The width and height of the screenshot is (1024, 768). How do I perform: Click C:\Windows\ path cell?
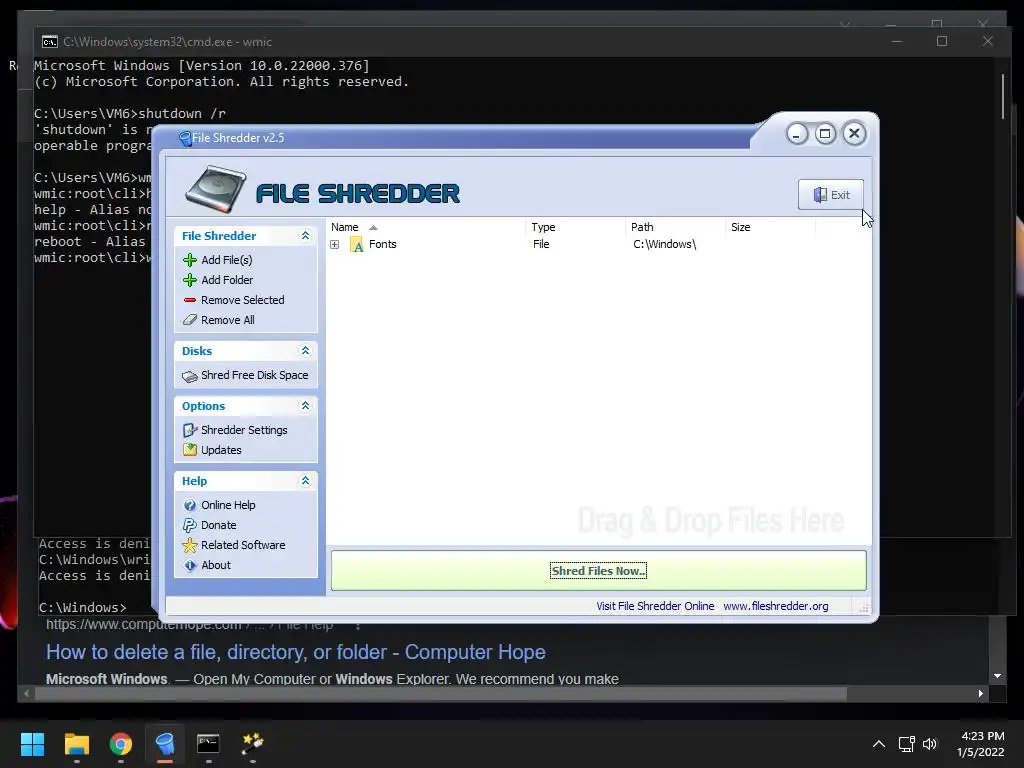[x=665, y=244]
